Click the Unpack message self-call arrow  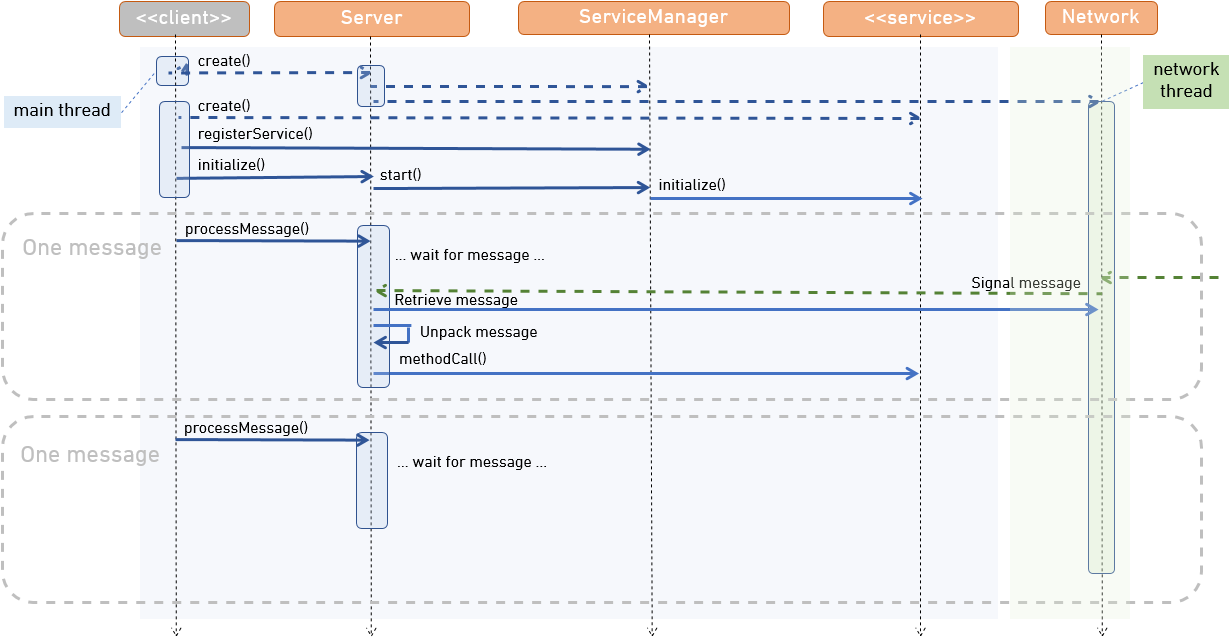tap(395, 332)
